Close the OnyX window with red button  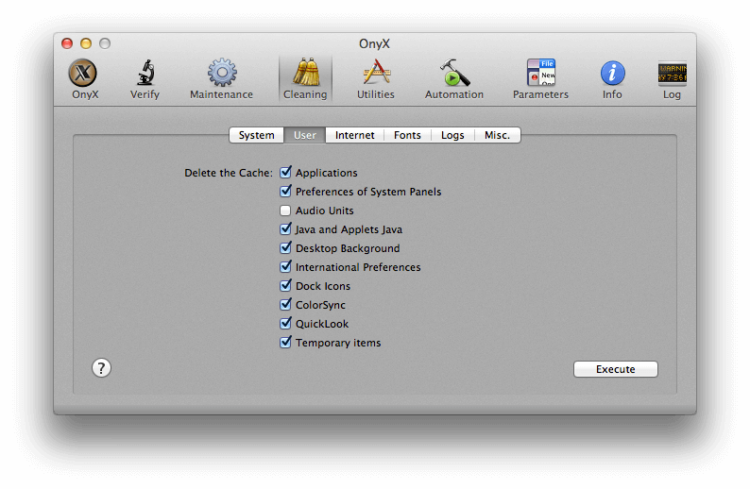click(x=67, y=44)
